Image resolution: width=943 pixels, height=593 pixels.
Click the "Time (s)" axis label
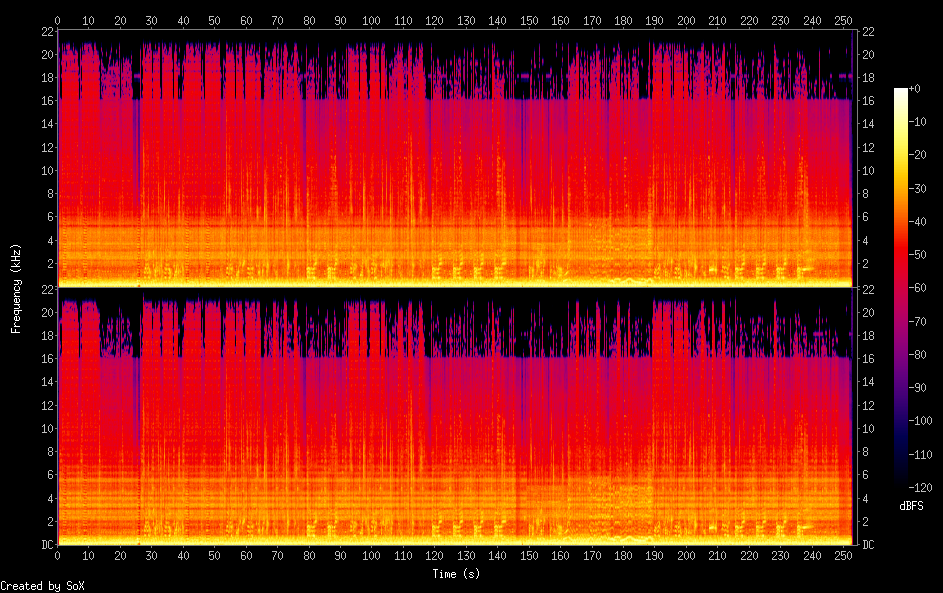(455, 574)
